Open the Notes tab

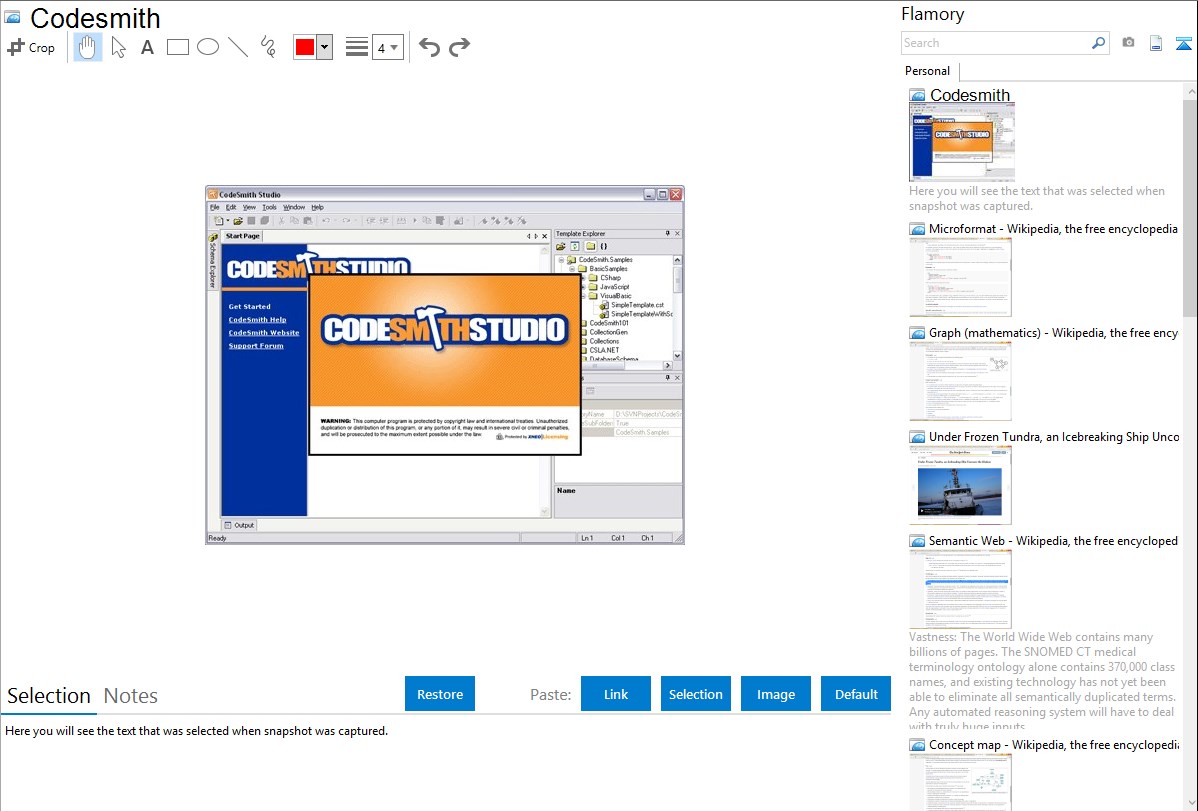tap(131, 696)
